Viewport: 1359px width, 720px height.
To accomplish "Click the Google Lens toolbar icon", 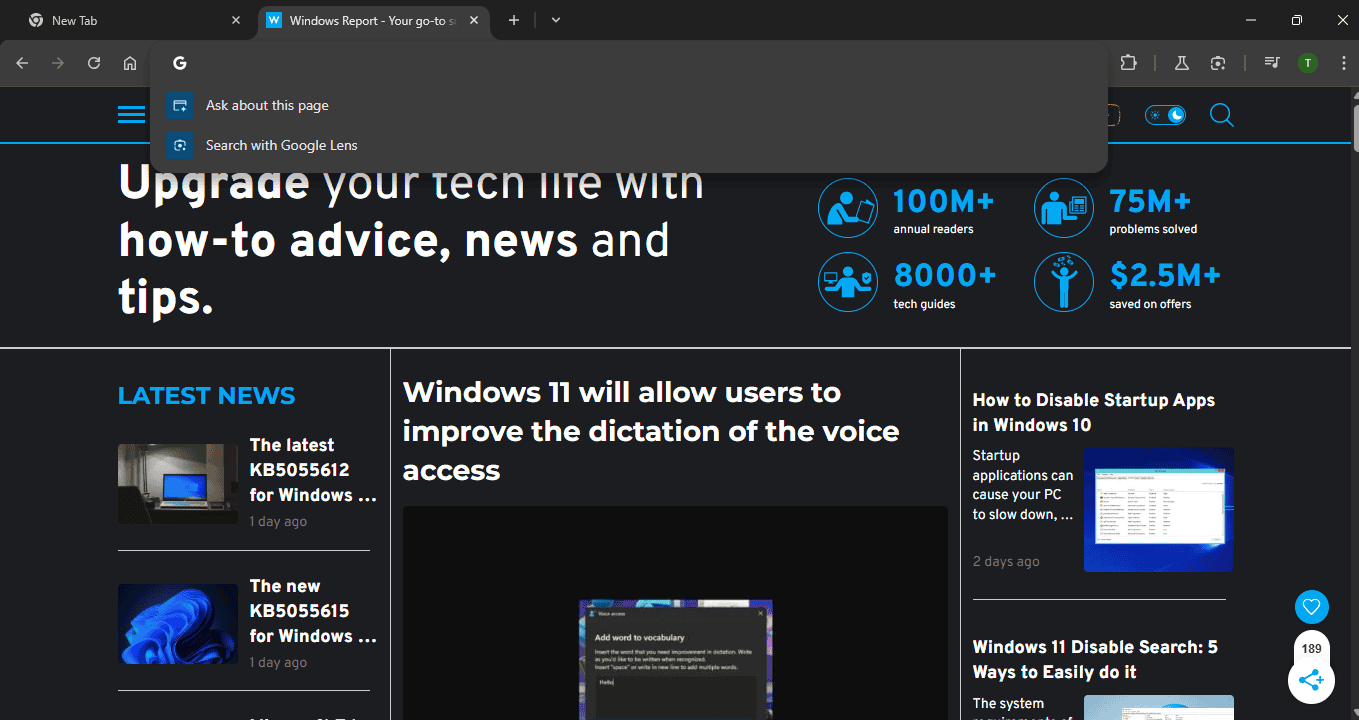I will pos(1218,63).
